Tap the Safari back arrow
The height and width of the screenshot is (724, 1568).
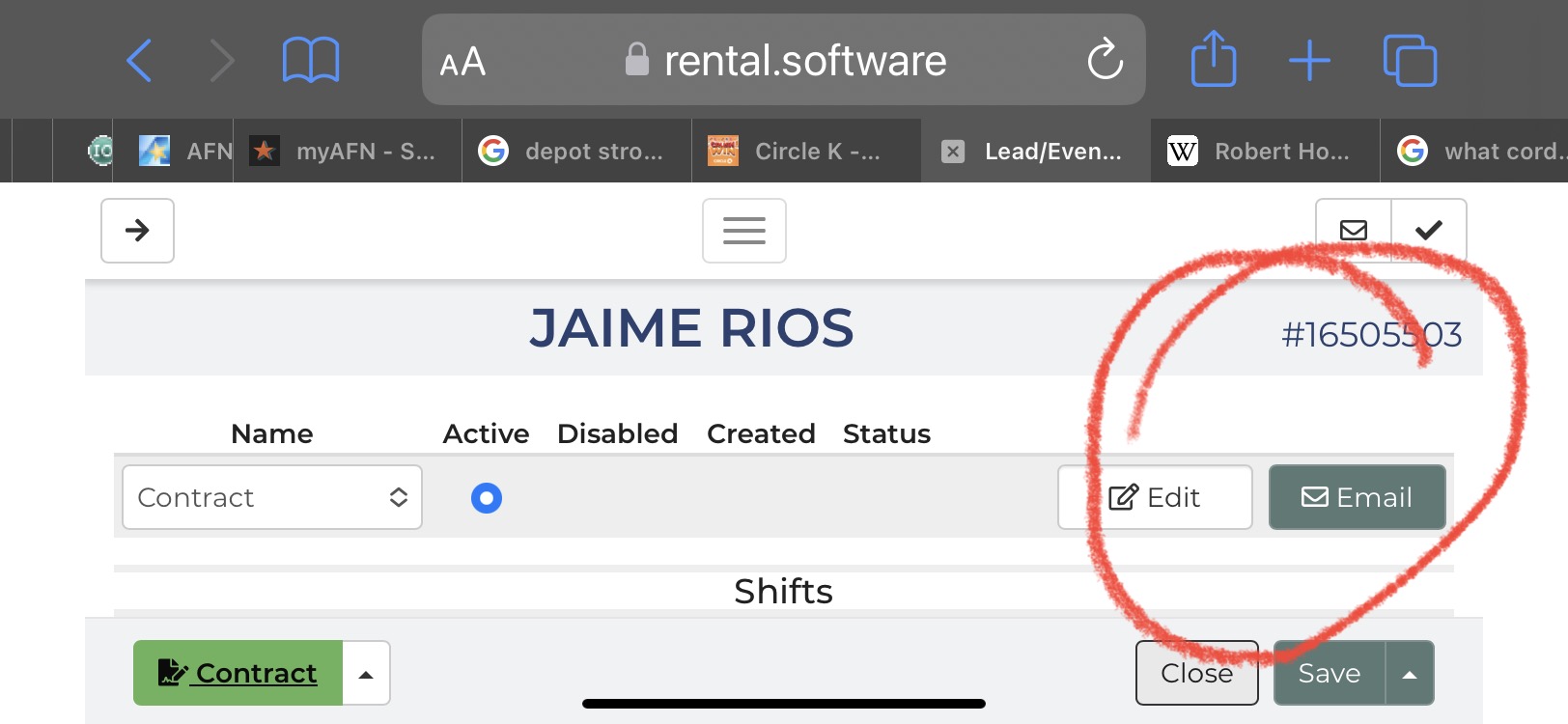140,61
